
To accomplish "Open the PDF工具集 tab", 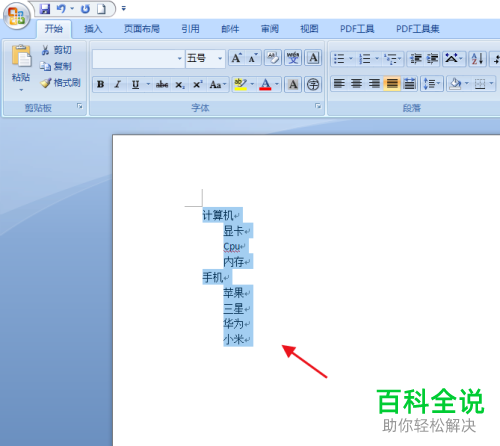I will pyautogui.click(x=418, y=29).
